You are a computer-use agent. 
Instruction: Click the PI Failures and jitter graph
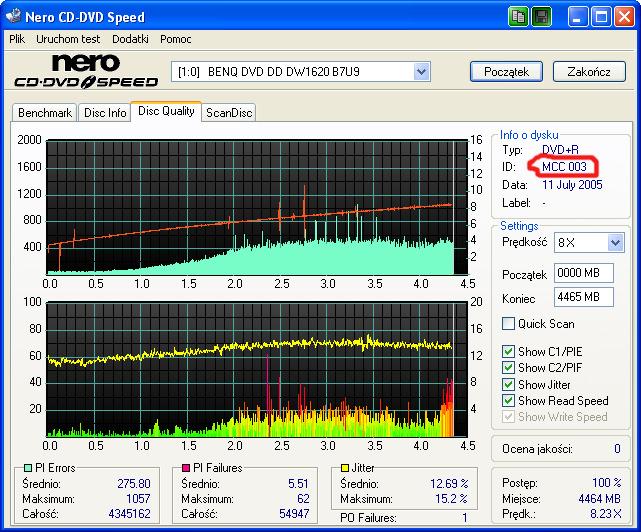tap(257, 370)
